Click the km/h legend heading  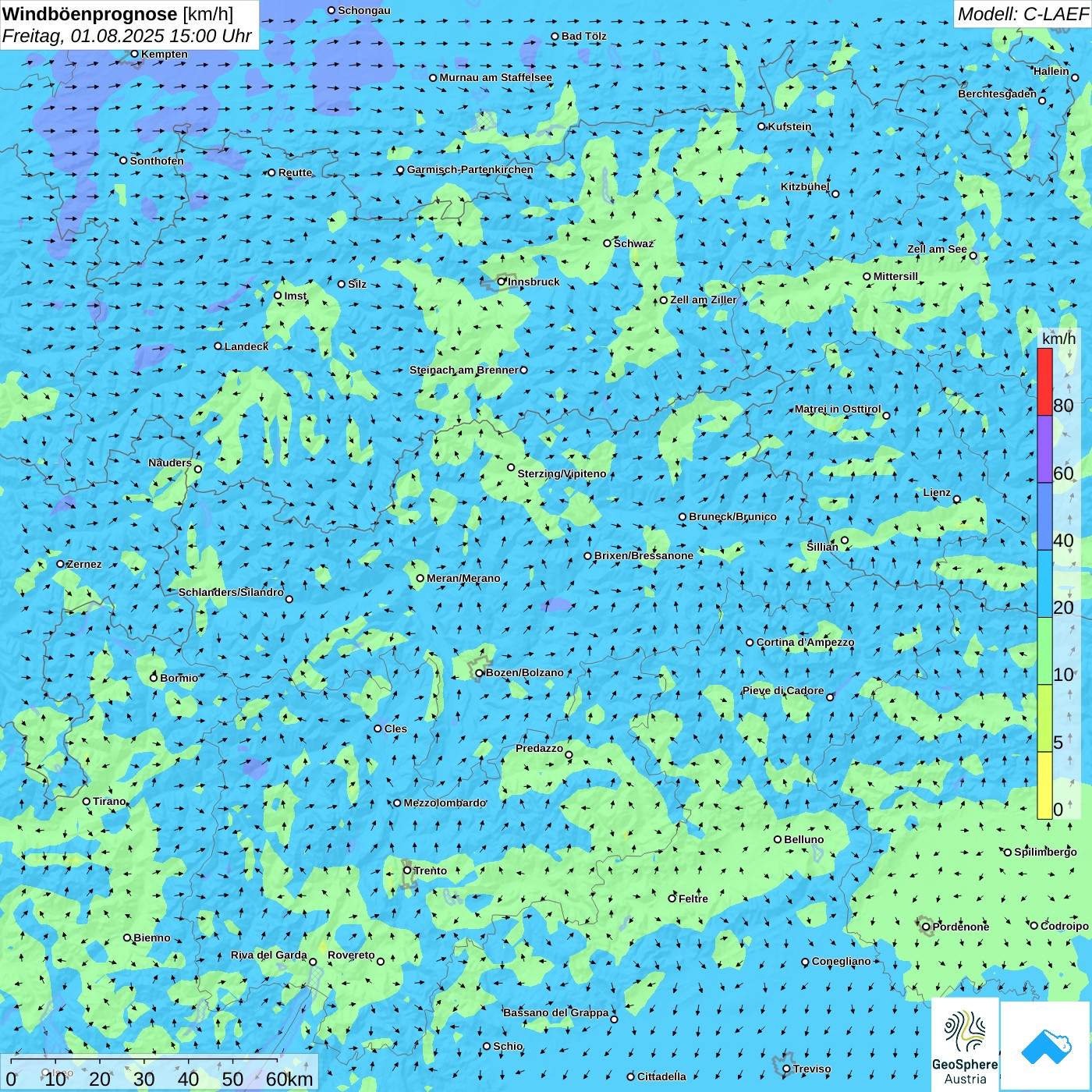1058,339
